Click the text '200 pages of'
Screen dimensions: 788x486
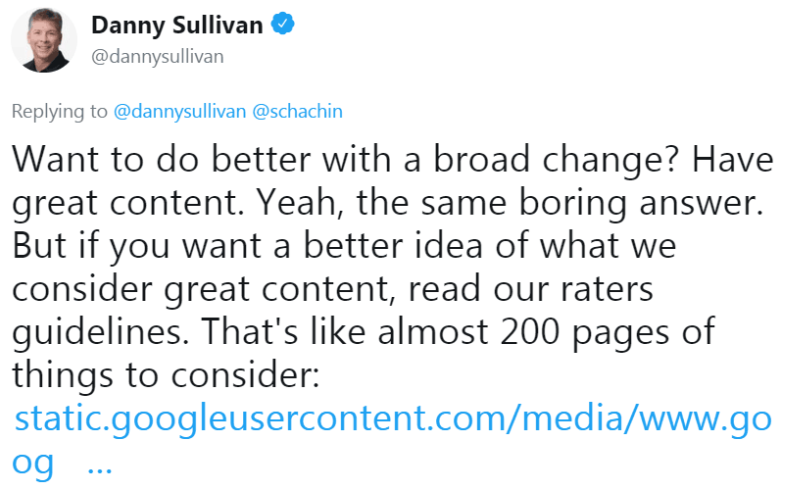tap(608, 333)
